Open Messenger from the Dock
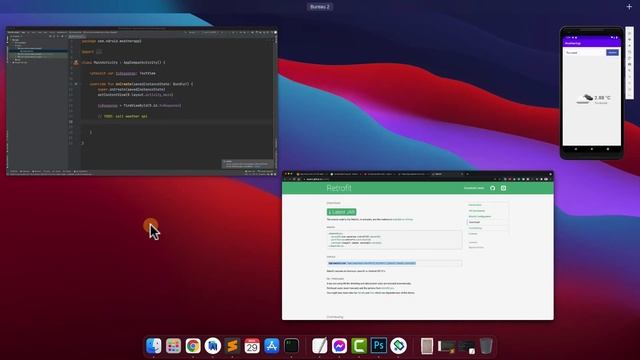The image size is (640, 360). (339, 346)
